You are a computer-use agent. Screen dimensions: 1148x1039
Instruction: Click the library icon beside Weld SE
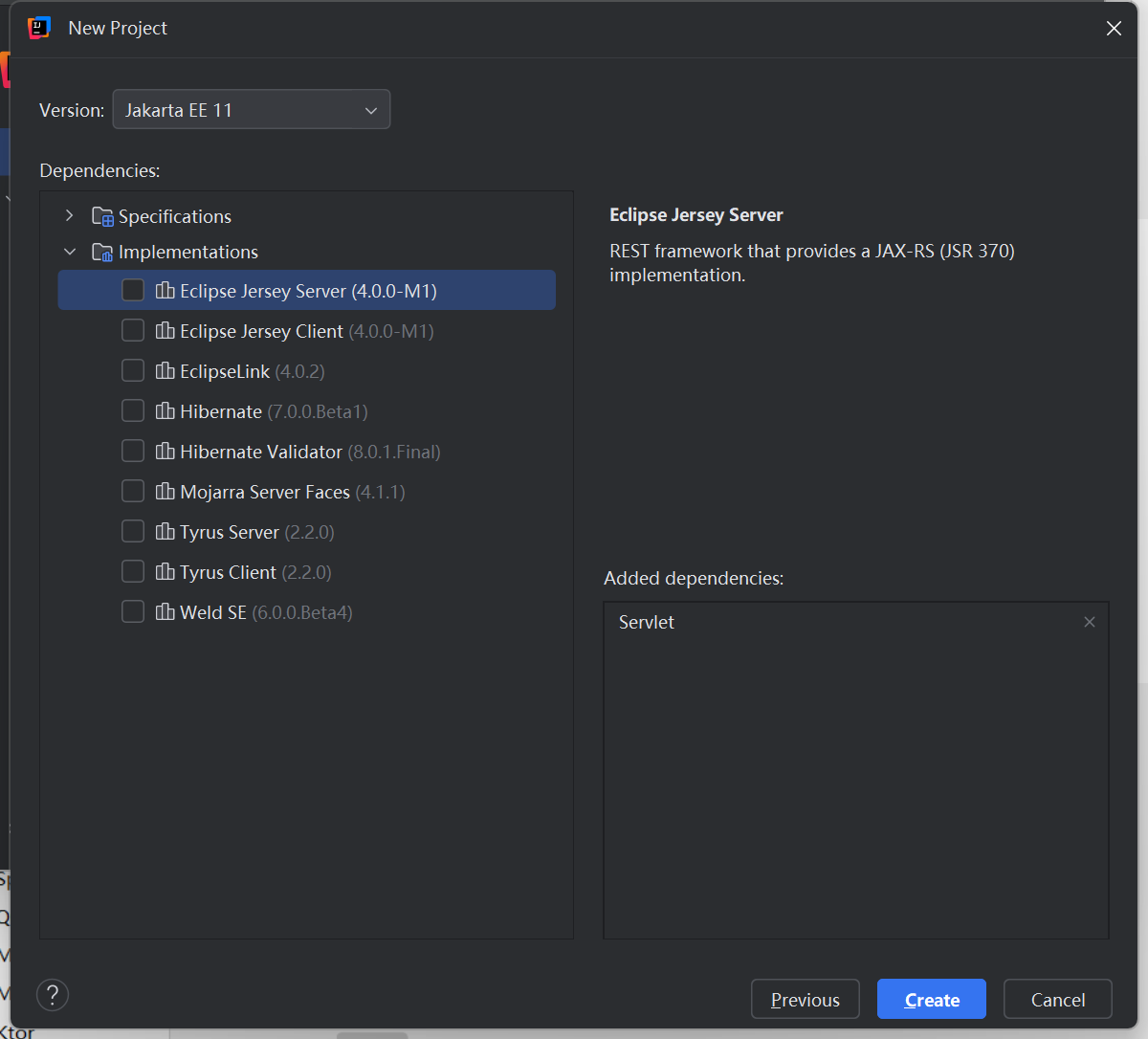click(166, 611)
